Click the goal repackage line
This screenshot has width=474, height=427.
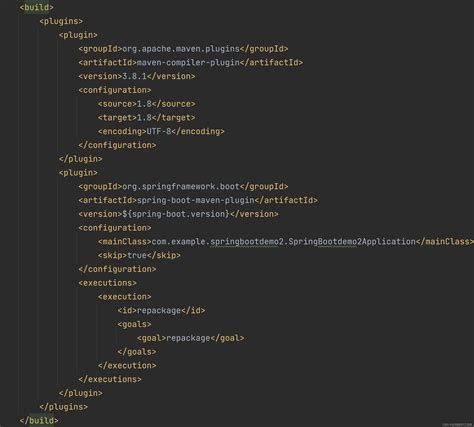click(191, 338)
